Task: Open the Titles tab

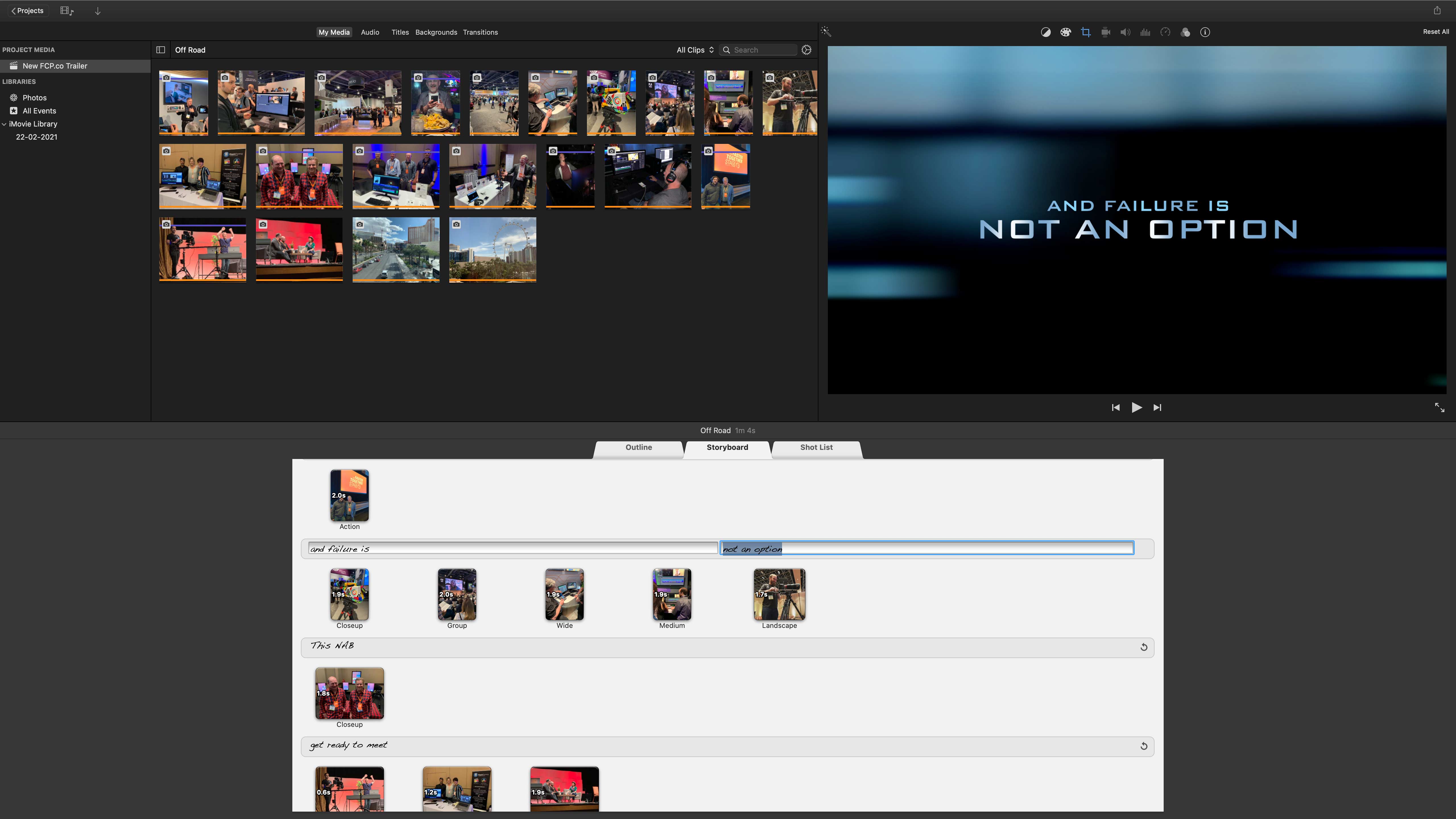Action: [400, 32]
